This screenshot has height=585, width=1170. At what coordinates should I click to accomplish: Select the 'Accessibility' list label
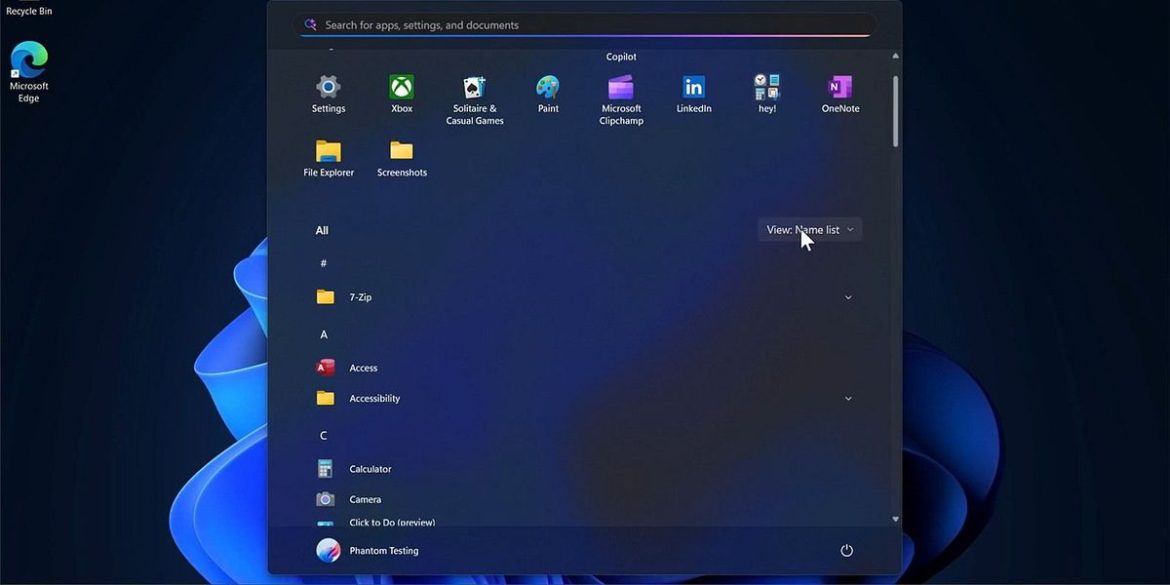pyautogui.click(x=375, y=398)
